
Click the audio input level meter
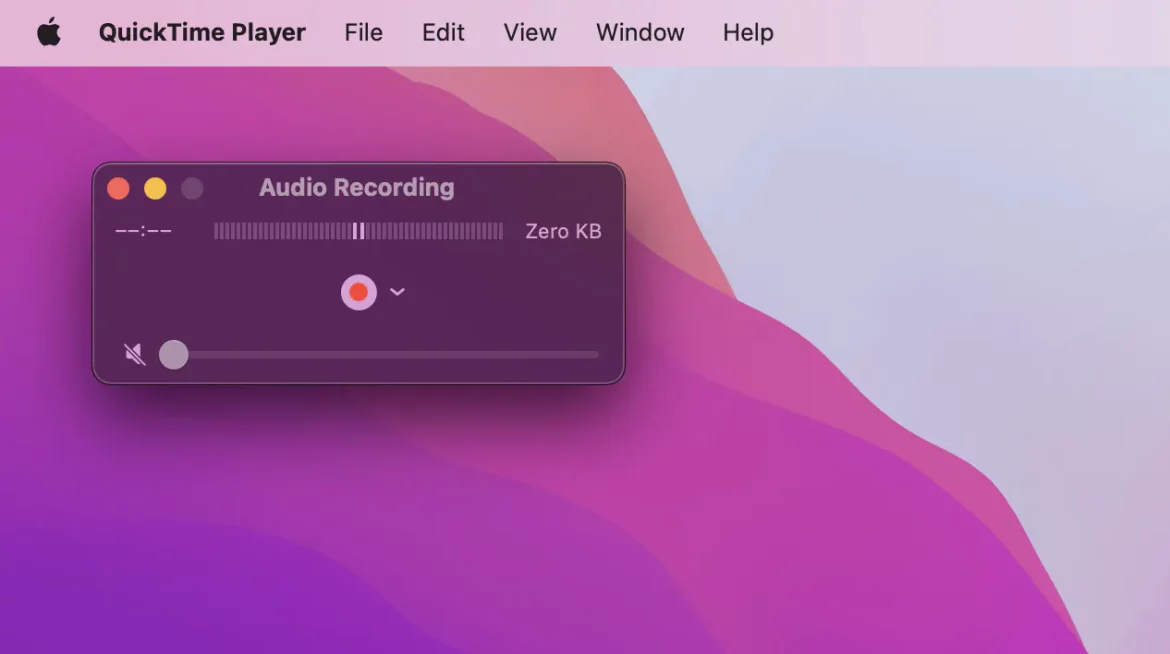coord(358,231)
